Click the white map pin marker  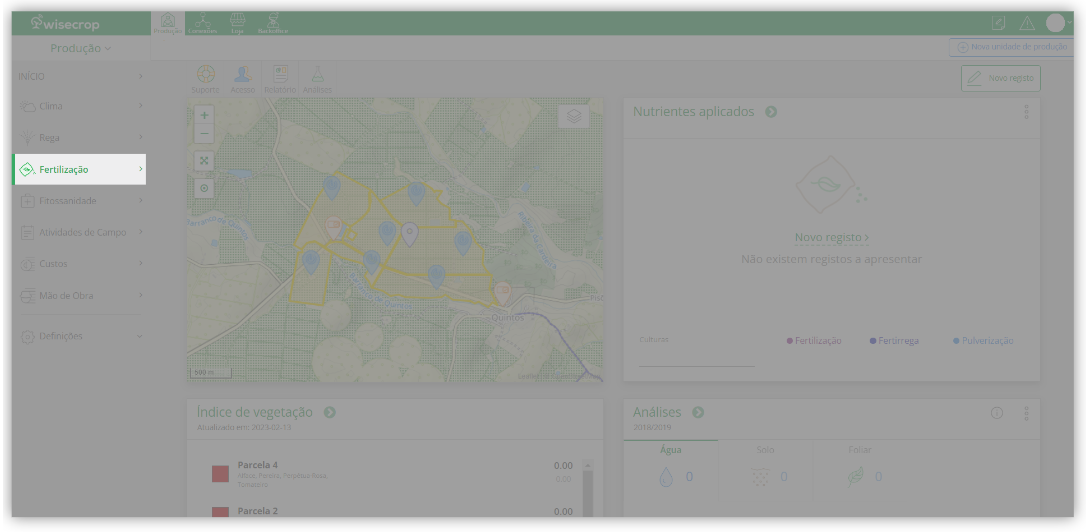point(409,234)
